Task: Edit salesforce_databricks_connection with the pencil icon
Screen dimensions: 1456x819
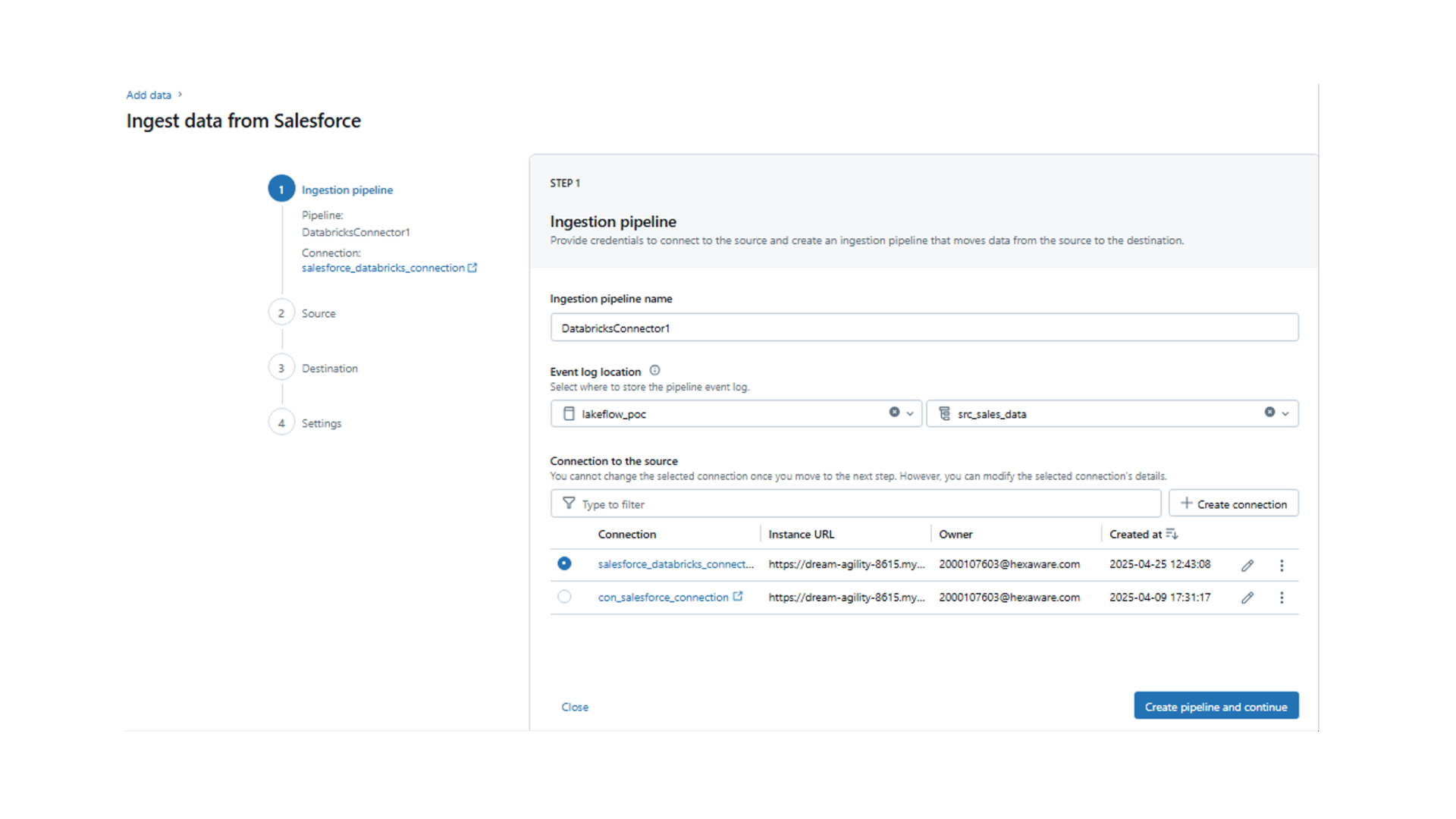Action: 1247,566
